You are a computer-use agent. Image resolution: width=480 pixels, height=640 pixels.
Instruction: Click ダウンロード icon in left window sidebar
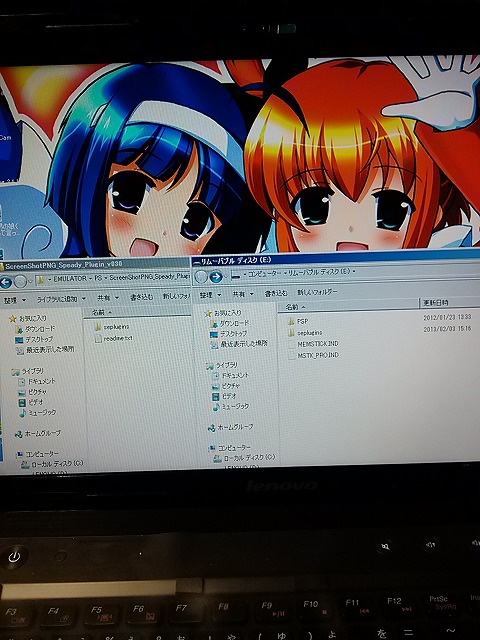pos(19,329)
